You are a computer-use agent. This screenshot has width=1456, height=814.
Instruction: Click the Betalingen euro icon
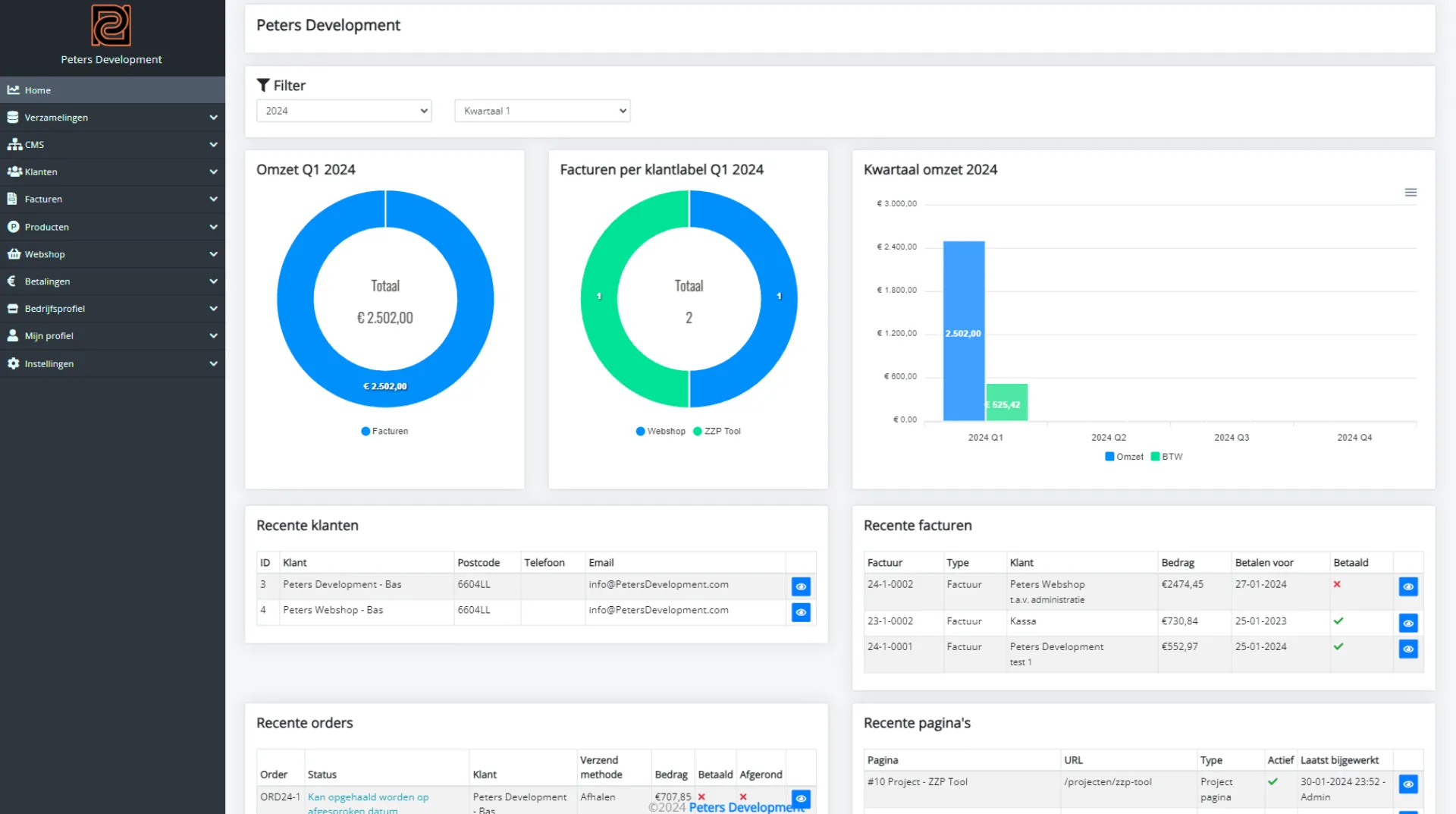point(11,281)
